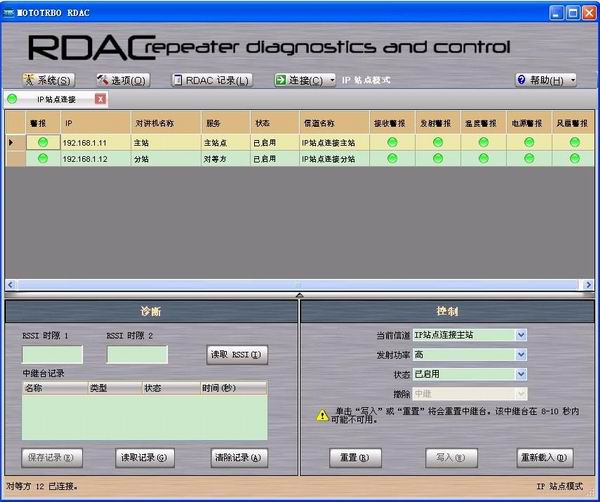Expand the 状态 dropdown in control panel
The image size is (600, 502).
click(521, 374)
